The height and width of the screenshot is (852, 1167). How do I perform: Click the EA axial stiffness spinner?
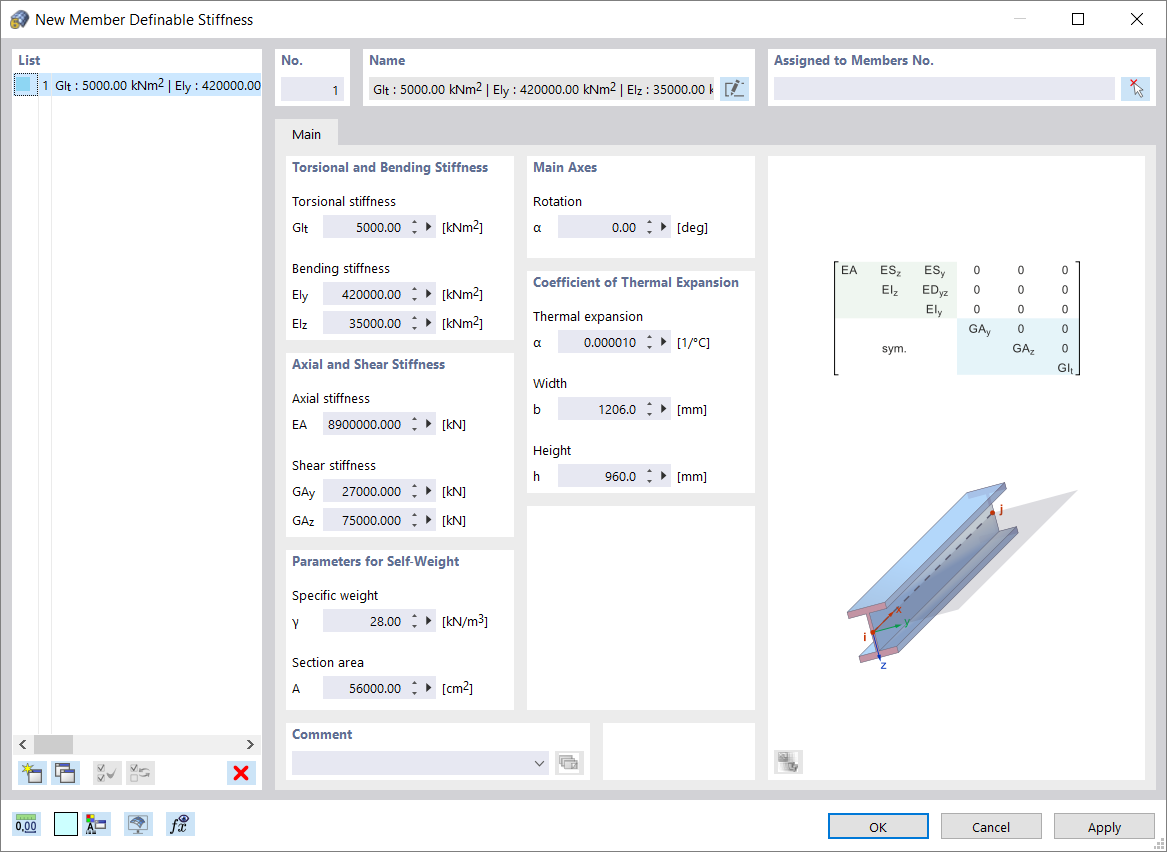[x=415, y=424]
